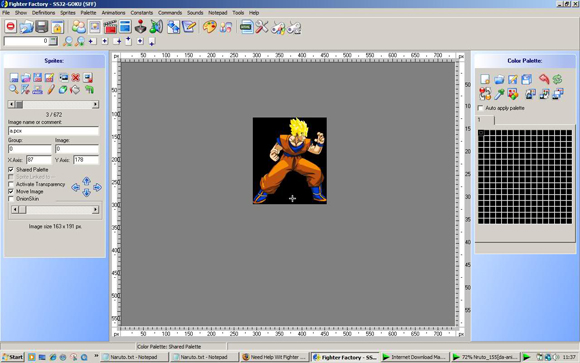This screenshot has width=580, height=363.
Task: Click the green undo arrow in Sprites panel
Action: (x=89, y=89)
